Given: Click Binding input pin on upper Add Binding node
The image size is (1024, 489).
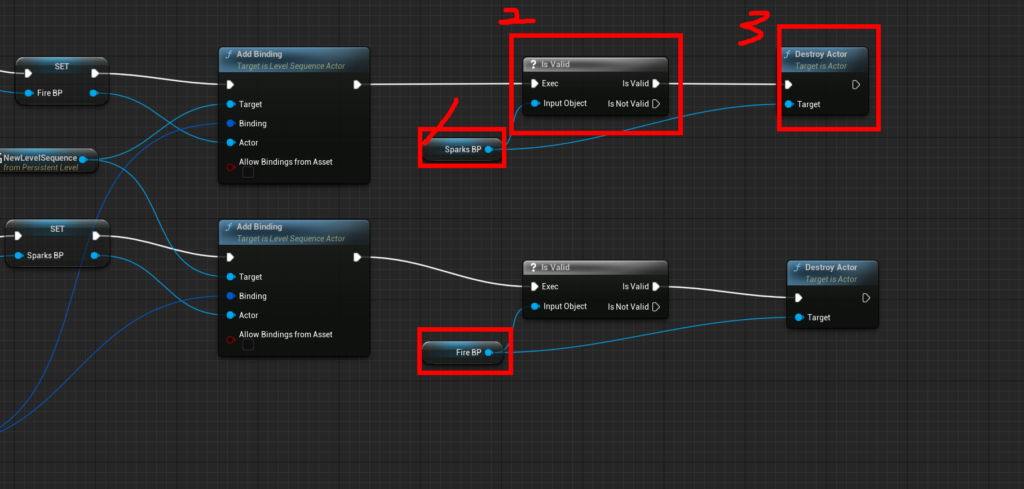Looking at the screenshot, I should point(232,123).
